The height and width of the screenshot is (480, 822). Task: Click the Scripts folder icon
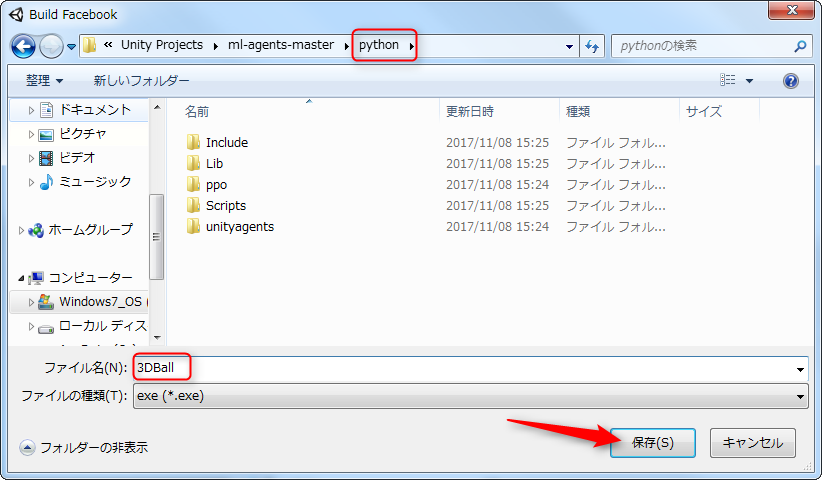pos(193,205)
